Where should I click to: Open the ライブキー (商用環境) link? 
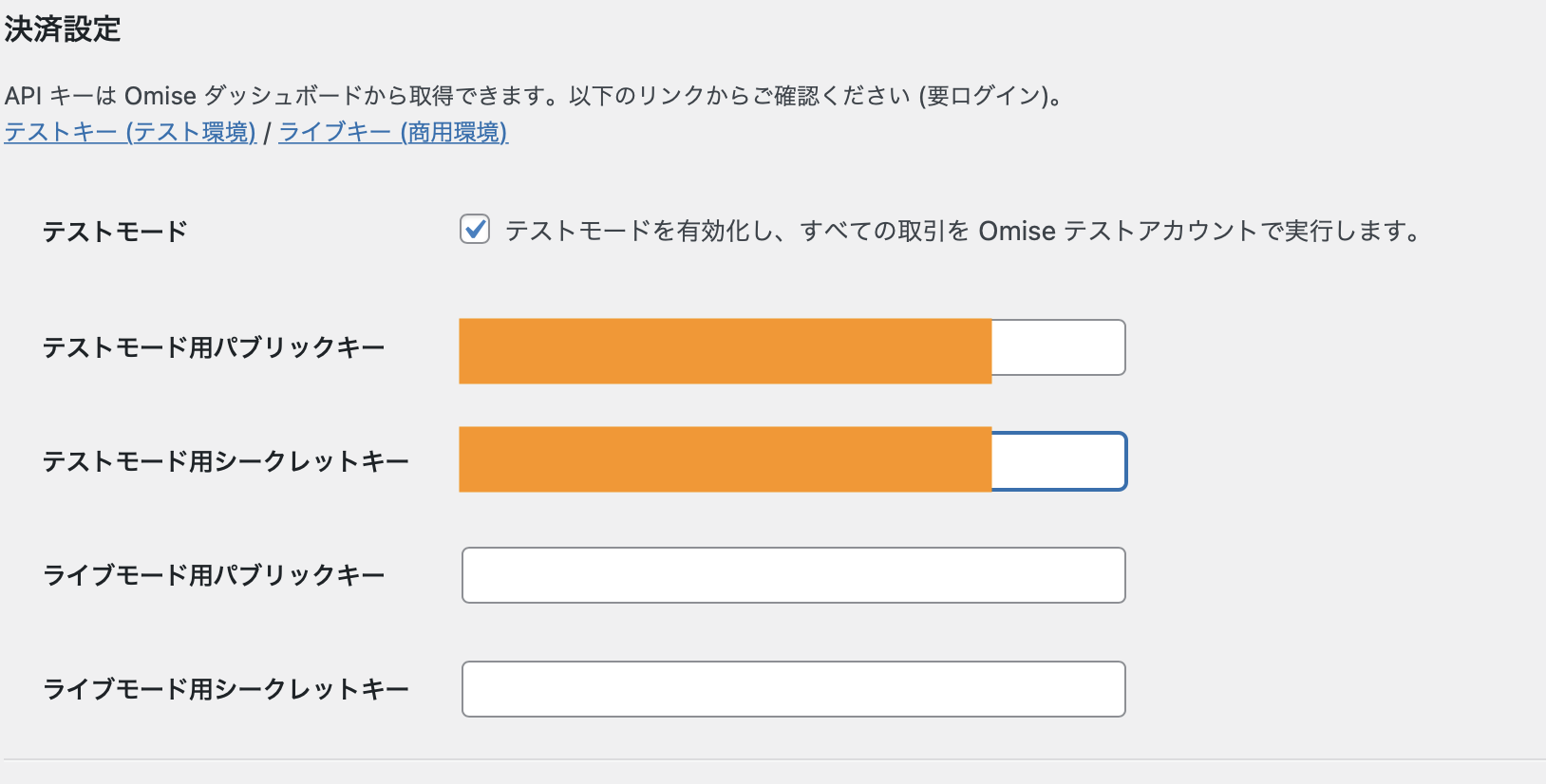pos(393,132)
